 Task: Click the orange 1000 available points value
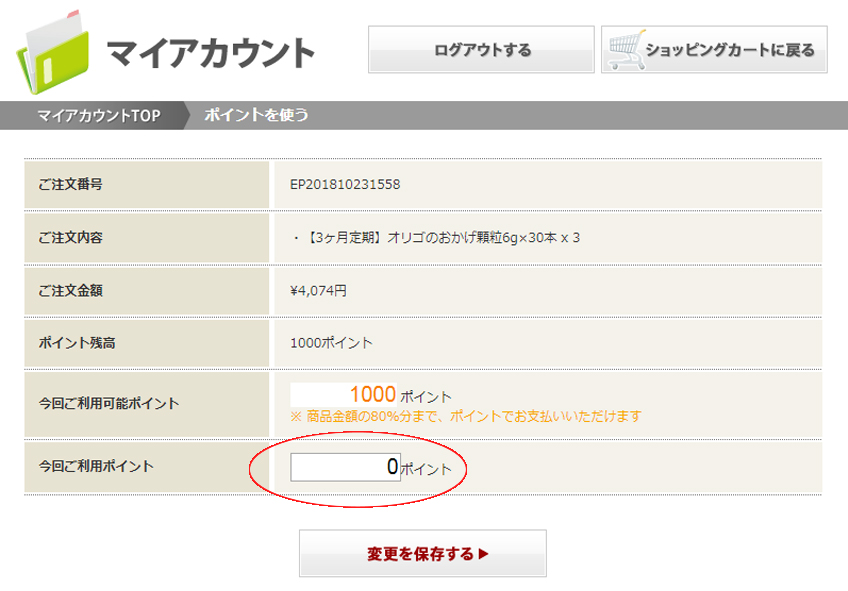click(x=372, y=395)
